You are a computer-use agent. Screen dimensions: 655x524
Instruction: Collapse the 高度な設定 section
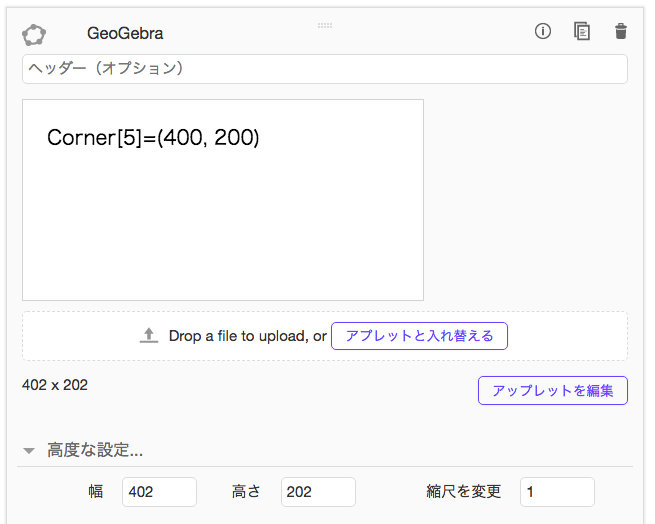coord(29,451)
